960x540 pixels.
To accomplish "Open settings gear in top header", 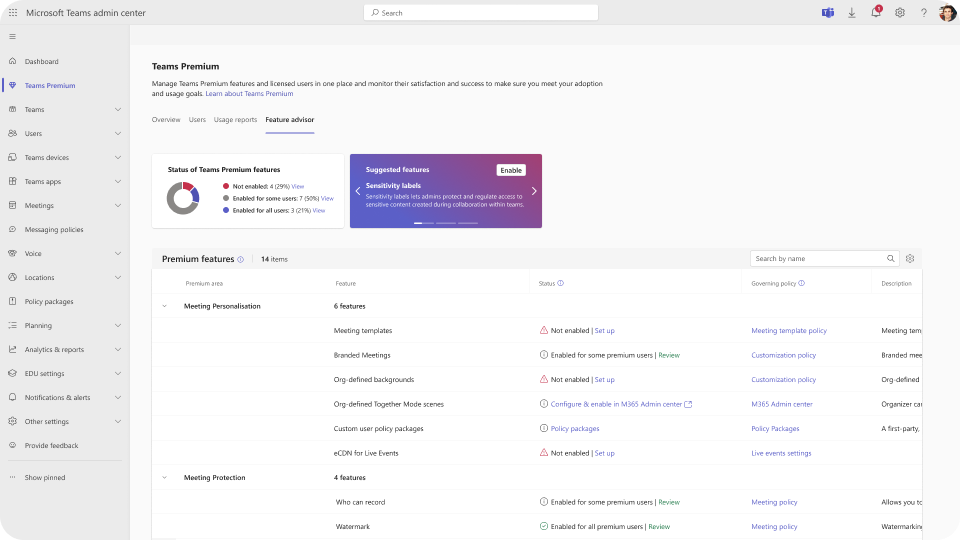I will (900, 13).
